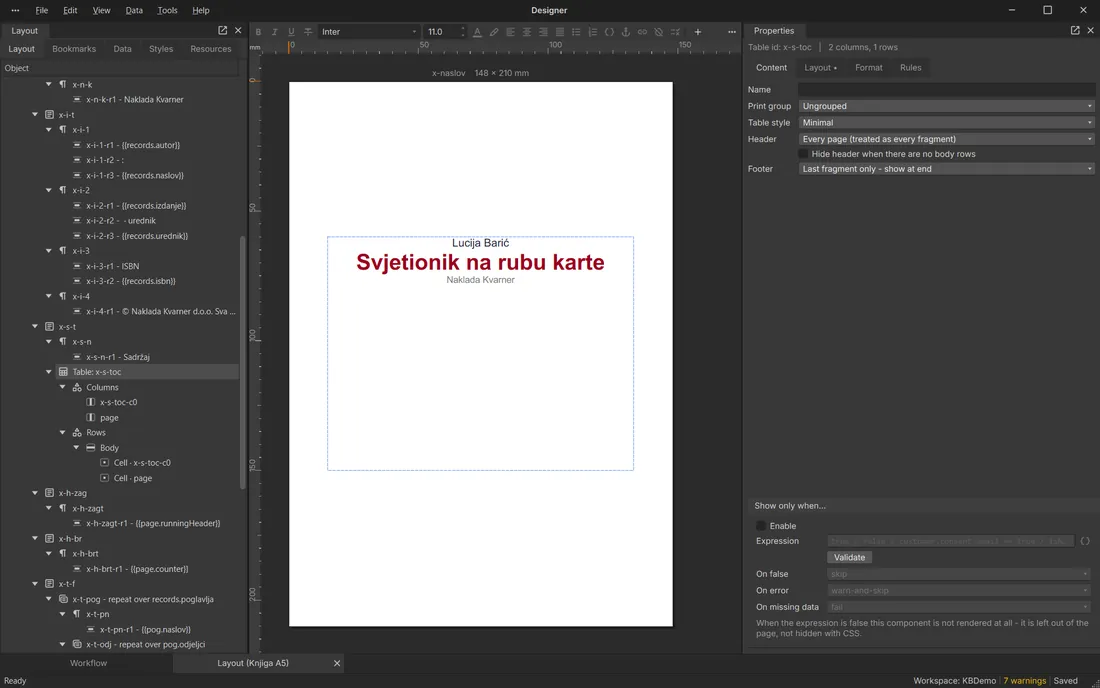
Task: Click the Name input field
Action: (x=946, y=90)
